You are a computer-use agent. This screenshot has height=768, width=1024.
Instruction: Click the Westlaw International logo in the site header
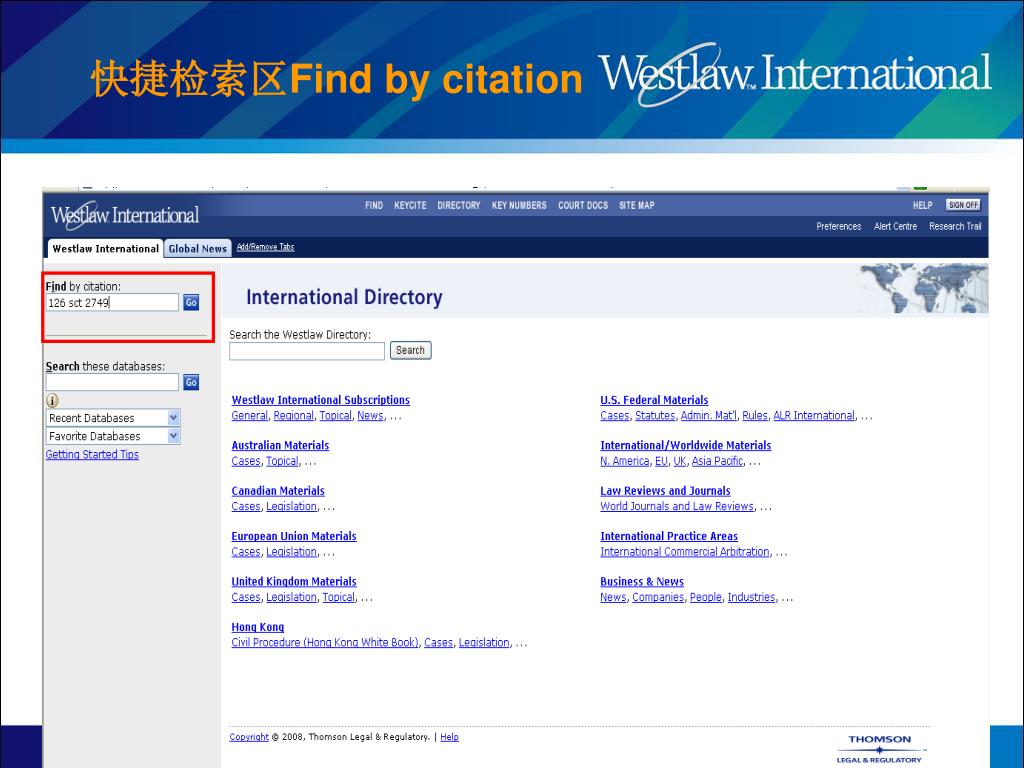pyautogui.click(x=125, y=216)
